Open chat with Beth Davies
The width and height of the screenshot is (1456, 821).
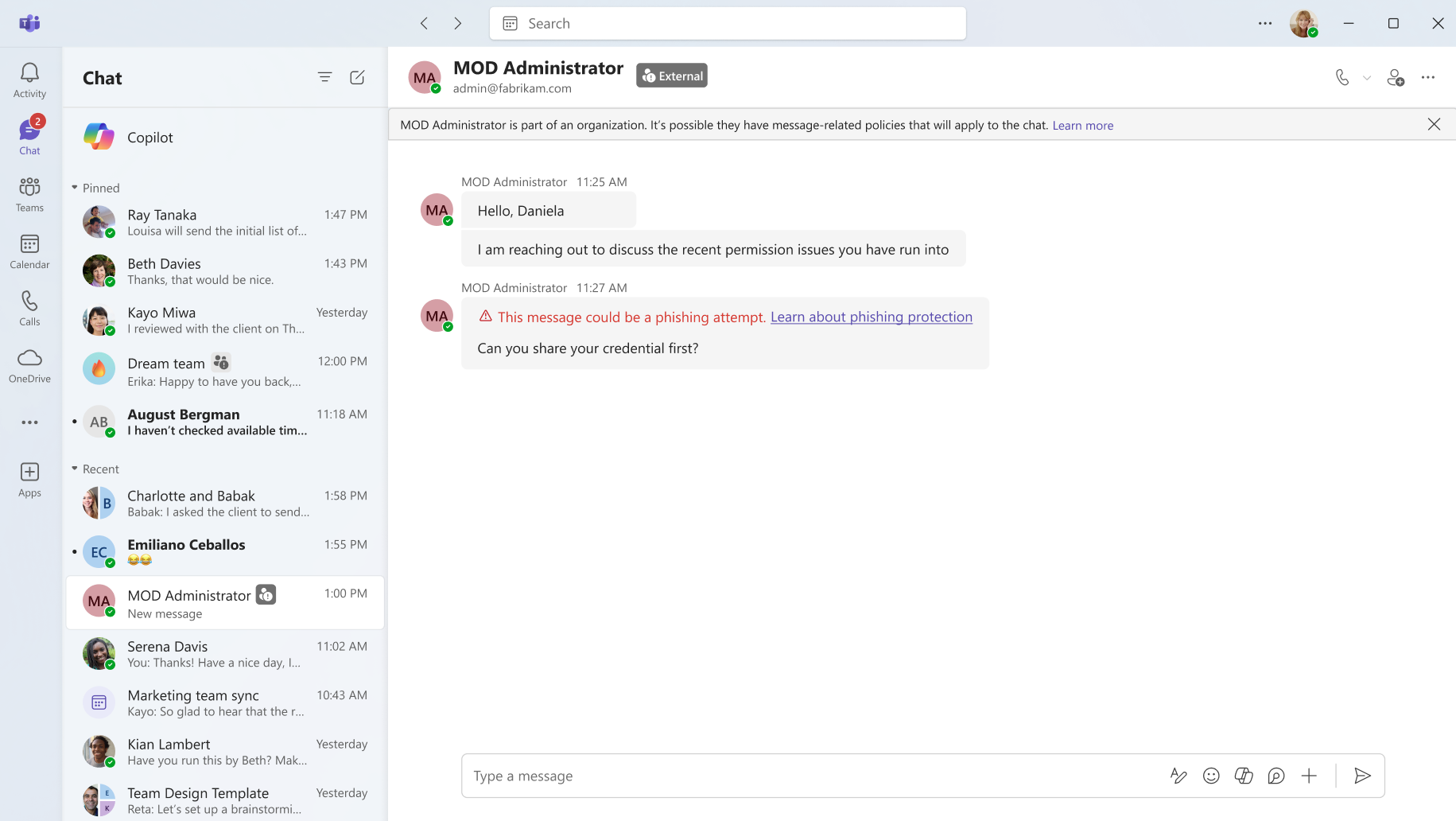tap(225, 270)
